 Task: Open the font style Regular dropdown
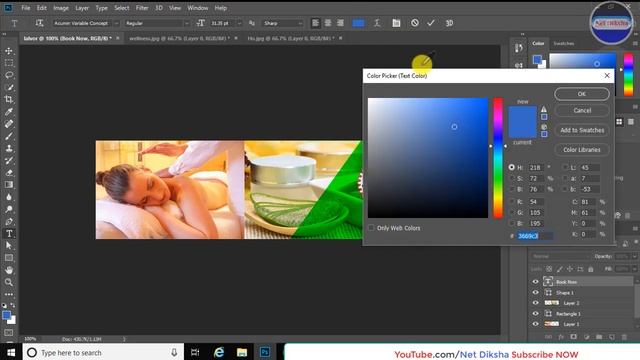(187, 23)
